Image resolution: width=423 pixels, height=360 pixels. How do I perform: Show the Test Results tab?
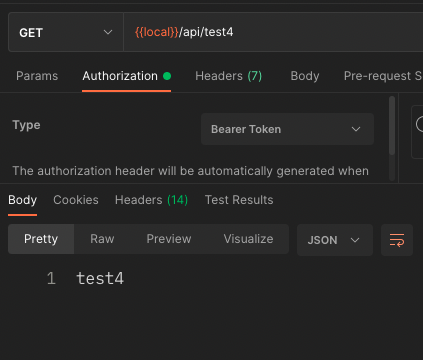[x=239, y=200]
